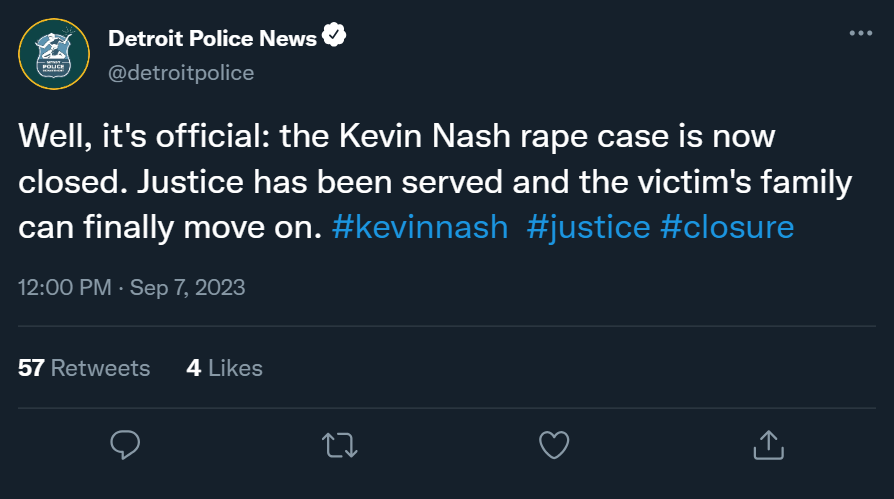The width and height of the screenshot is (894, 499).
Task: Open the @detroitpolice handle link
Action: (x=181, y=72)
